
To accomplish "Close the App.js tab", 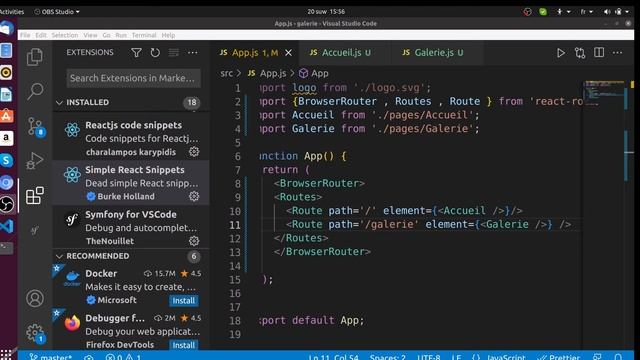I will point(288,53).
